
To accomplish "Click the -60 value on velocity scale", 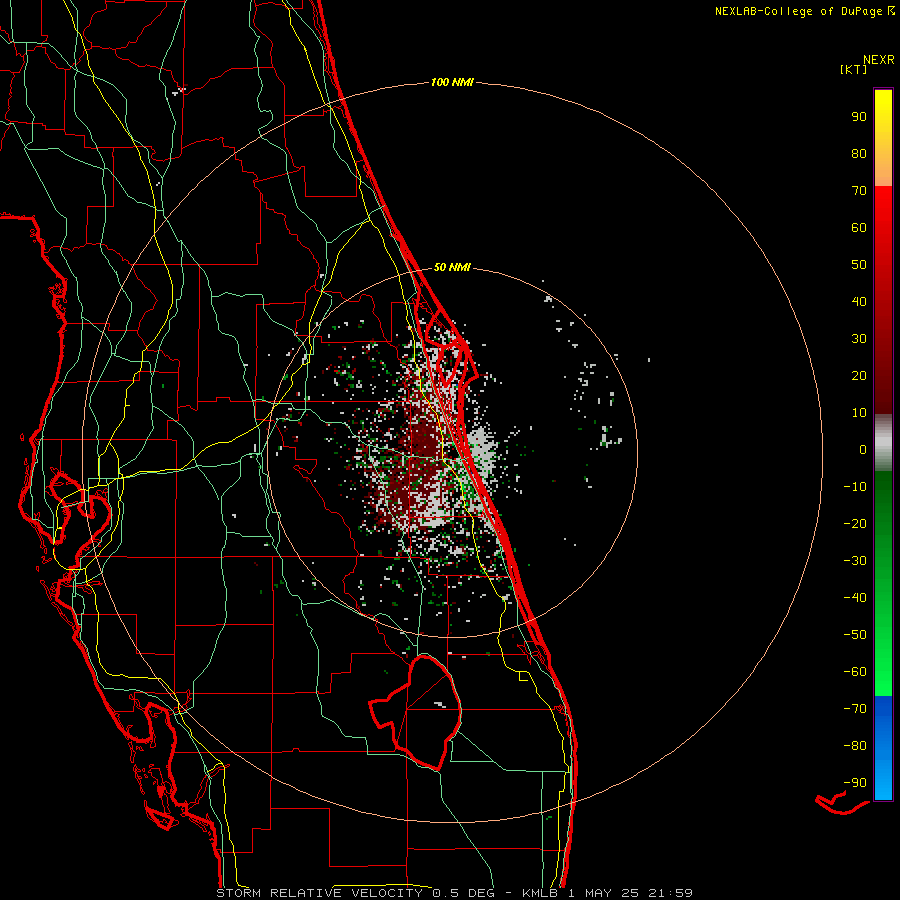I will [x=855, y=672].
